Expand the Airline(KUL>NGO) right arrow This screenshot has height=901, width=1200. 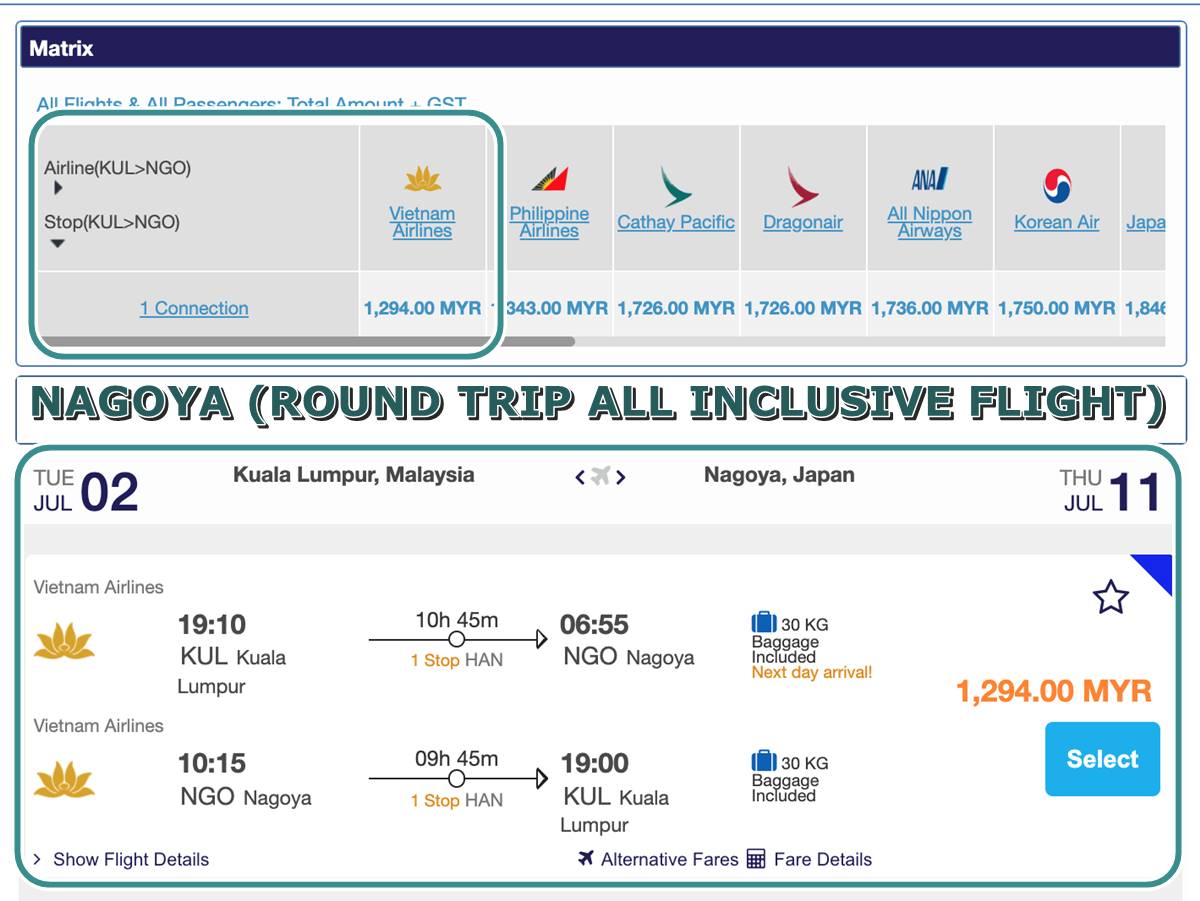point(58,188)
